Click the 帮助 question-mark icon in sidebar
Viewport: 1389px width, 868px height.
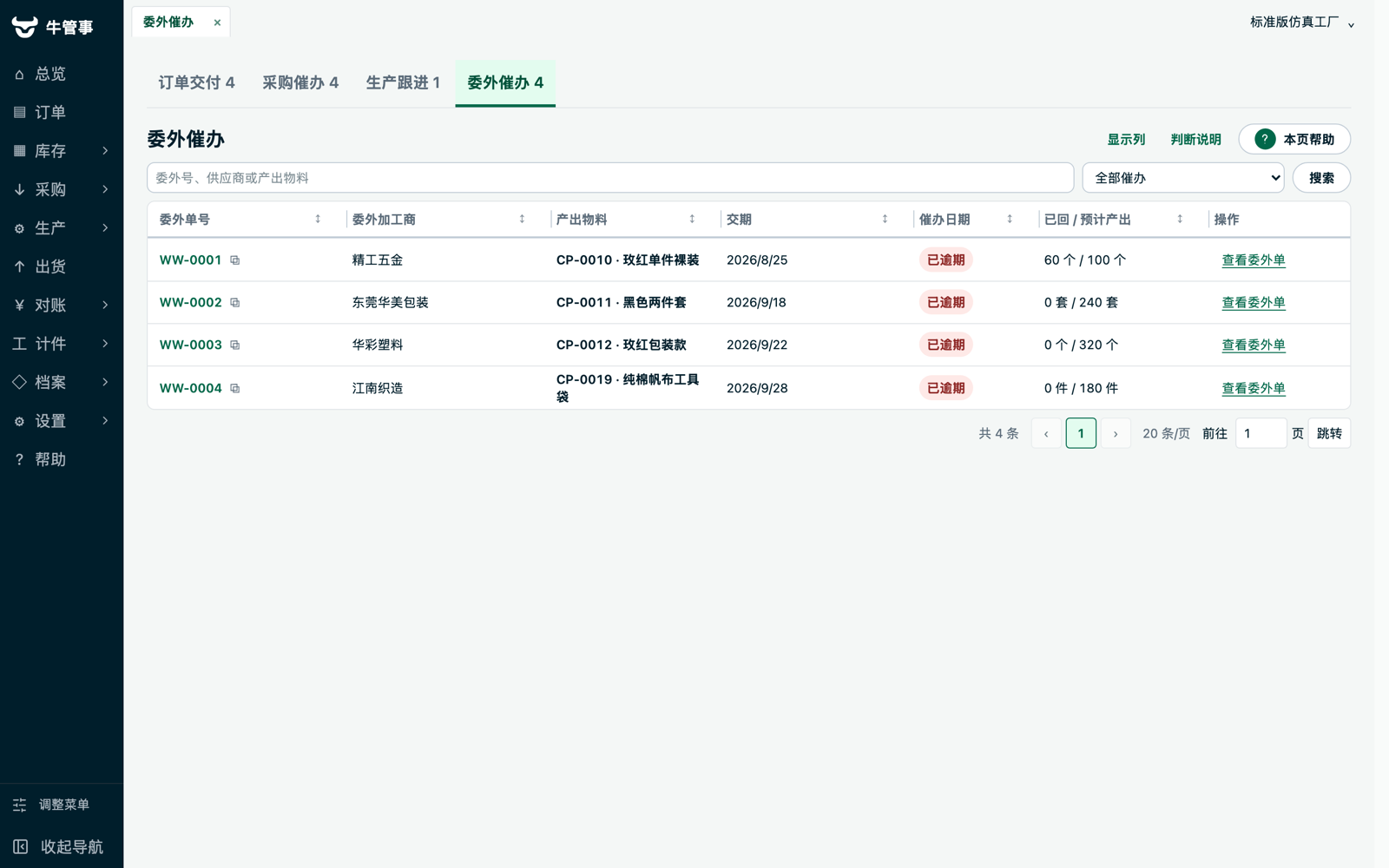(x=19, y=460)
